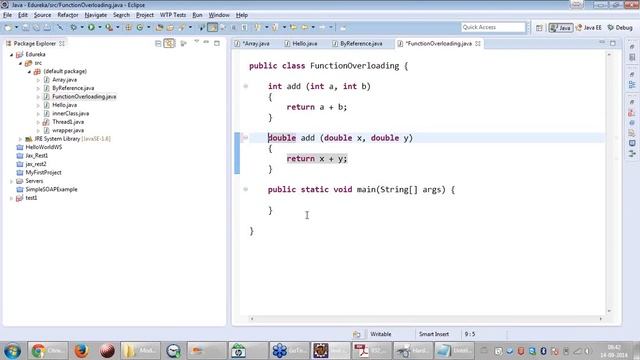Click the Task List icon in right trim

[x=632, y=58]
